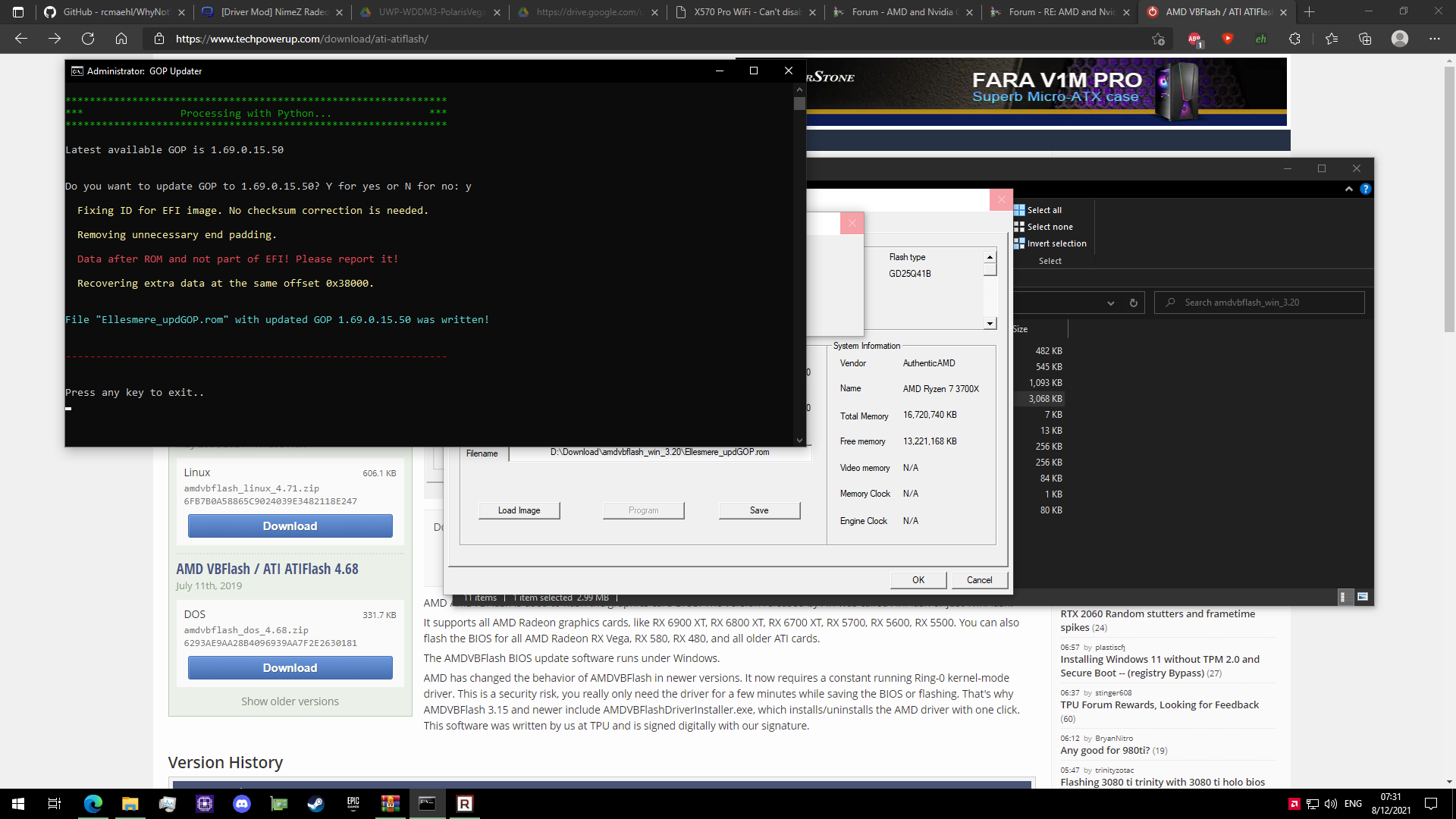Open the Windows 11 without TPM thread
The image size is (1456, 819).
coord(1160,666)
